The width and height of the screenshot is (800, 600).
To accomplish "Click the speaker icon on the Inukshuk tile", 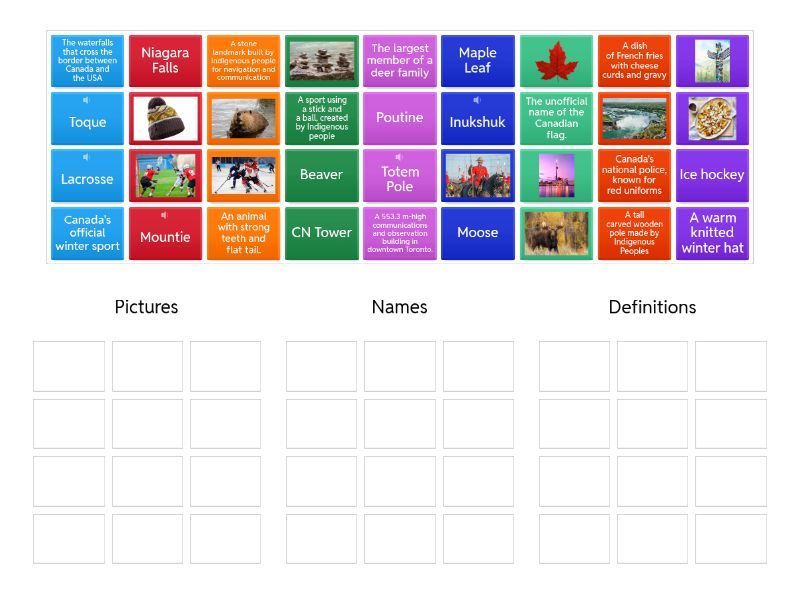I will click(x=477, y=101).
